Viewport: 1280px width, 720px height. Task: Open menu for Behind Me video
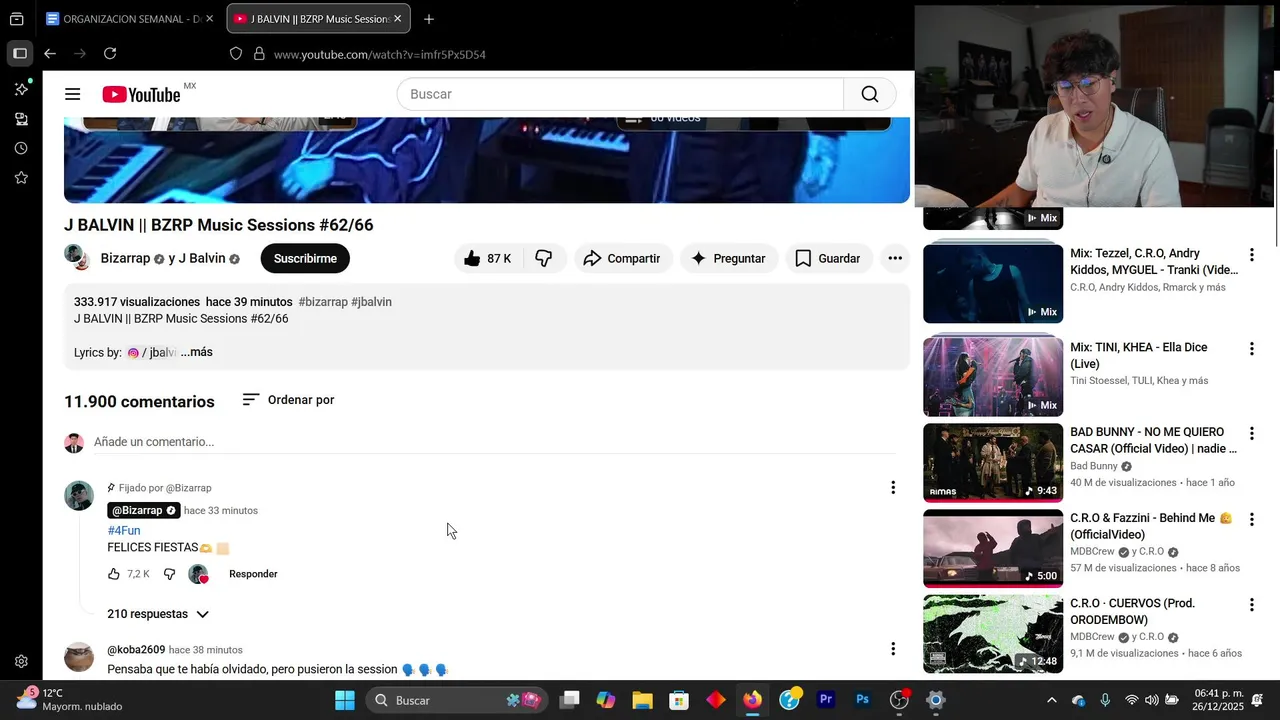point(1251,520)
